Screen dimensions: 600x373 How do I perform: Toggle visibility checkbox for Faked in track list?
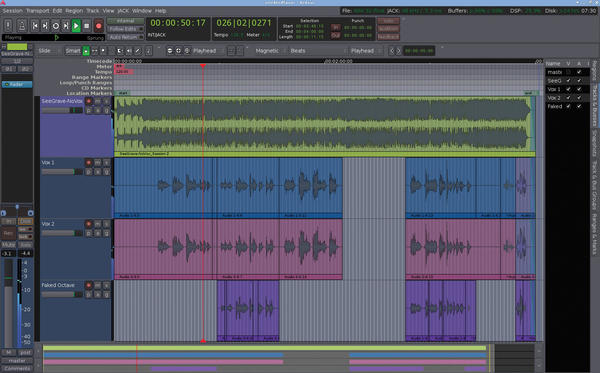[x=568, y=106]
